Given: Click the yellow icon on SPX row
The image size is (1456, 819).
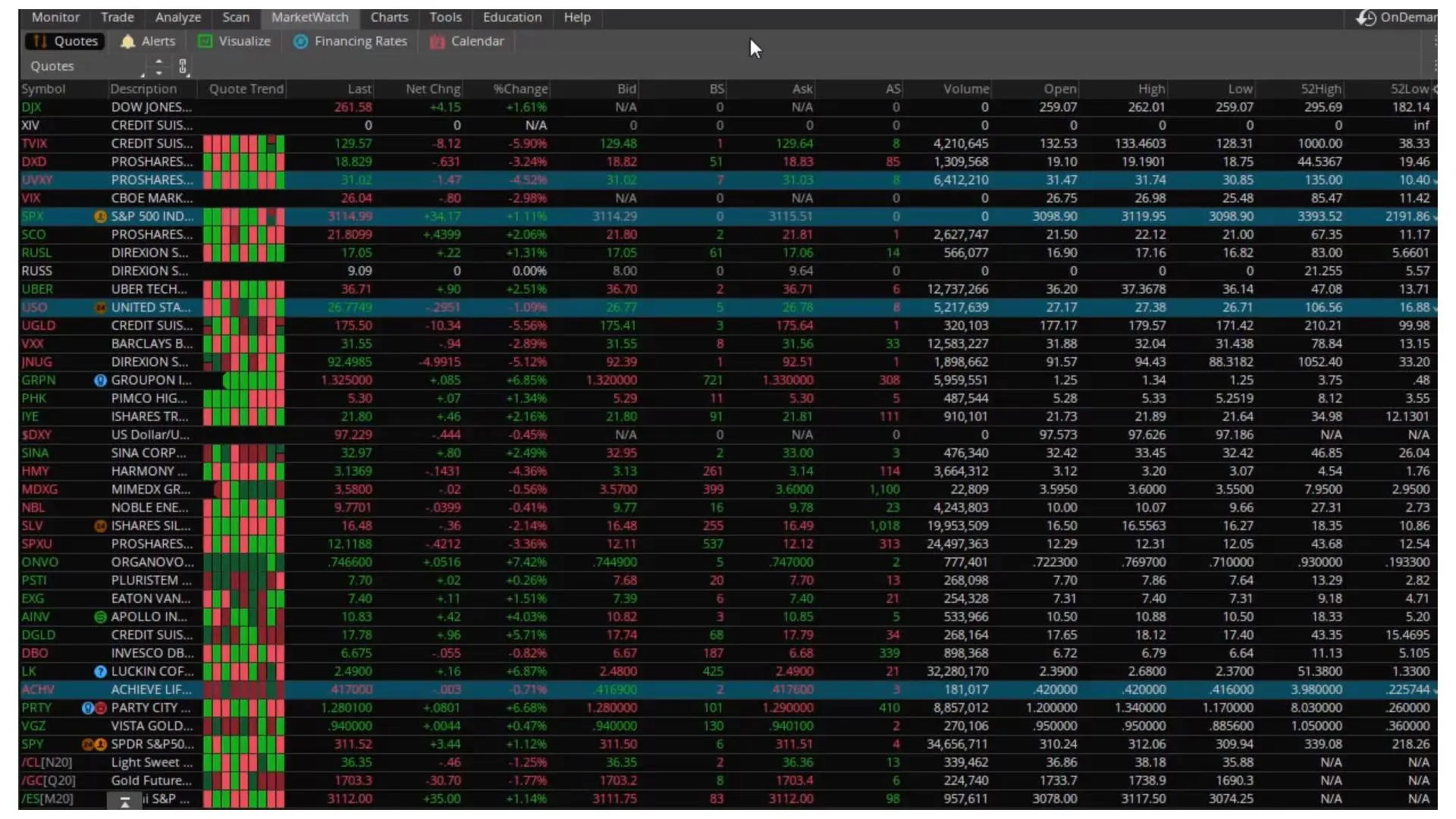Looking at the screenshot, I should point(100,217).
